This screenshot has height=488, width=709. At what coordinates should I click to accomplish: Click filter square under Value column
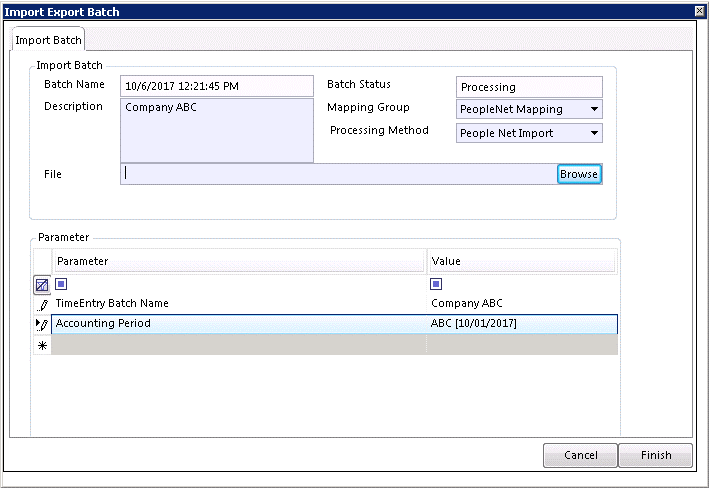436,284
